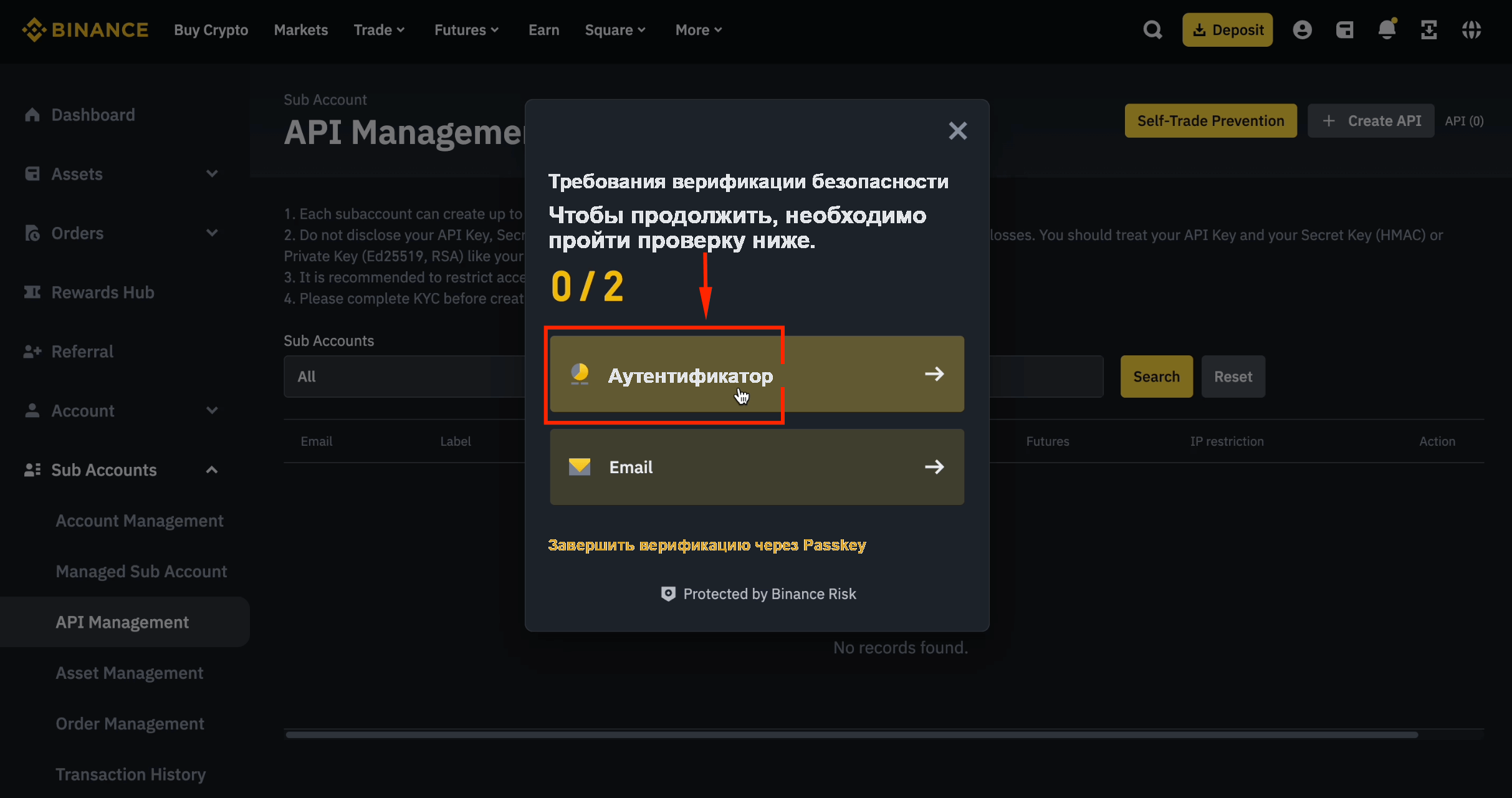Choose Email verification option

pyautogui.click(x=757, y=467)
